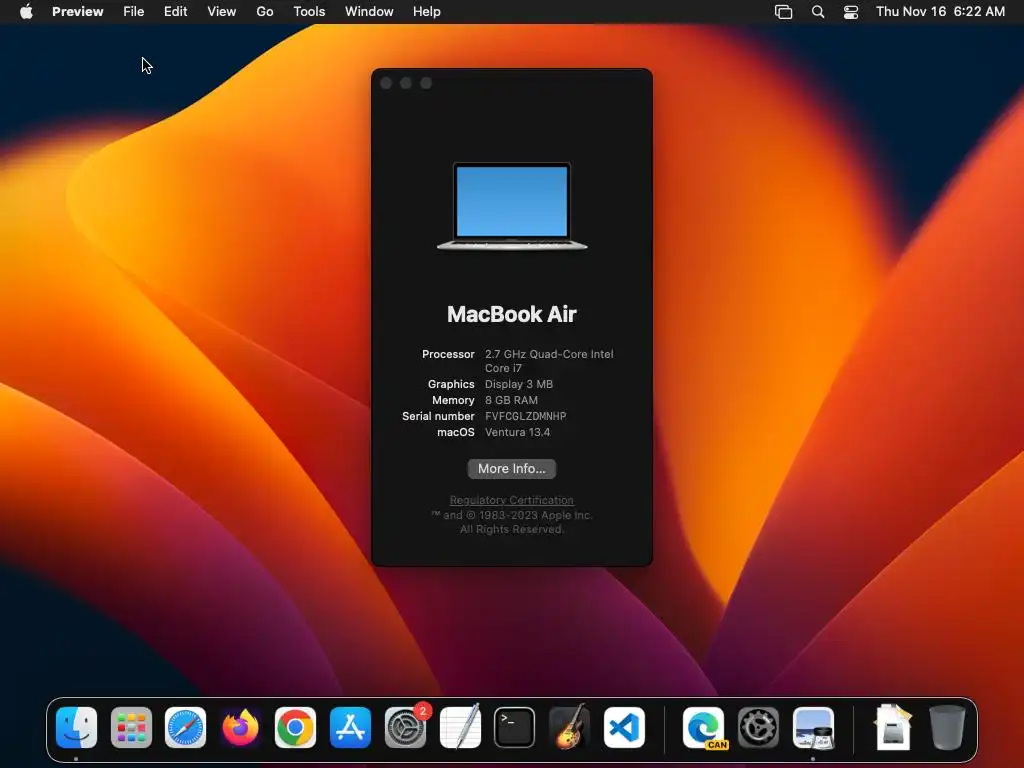1024x768 pixels.
Task: Launch Safari from the dock
Action: [185, 728]
